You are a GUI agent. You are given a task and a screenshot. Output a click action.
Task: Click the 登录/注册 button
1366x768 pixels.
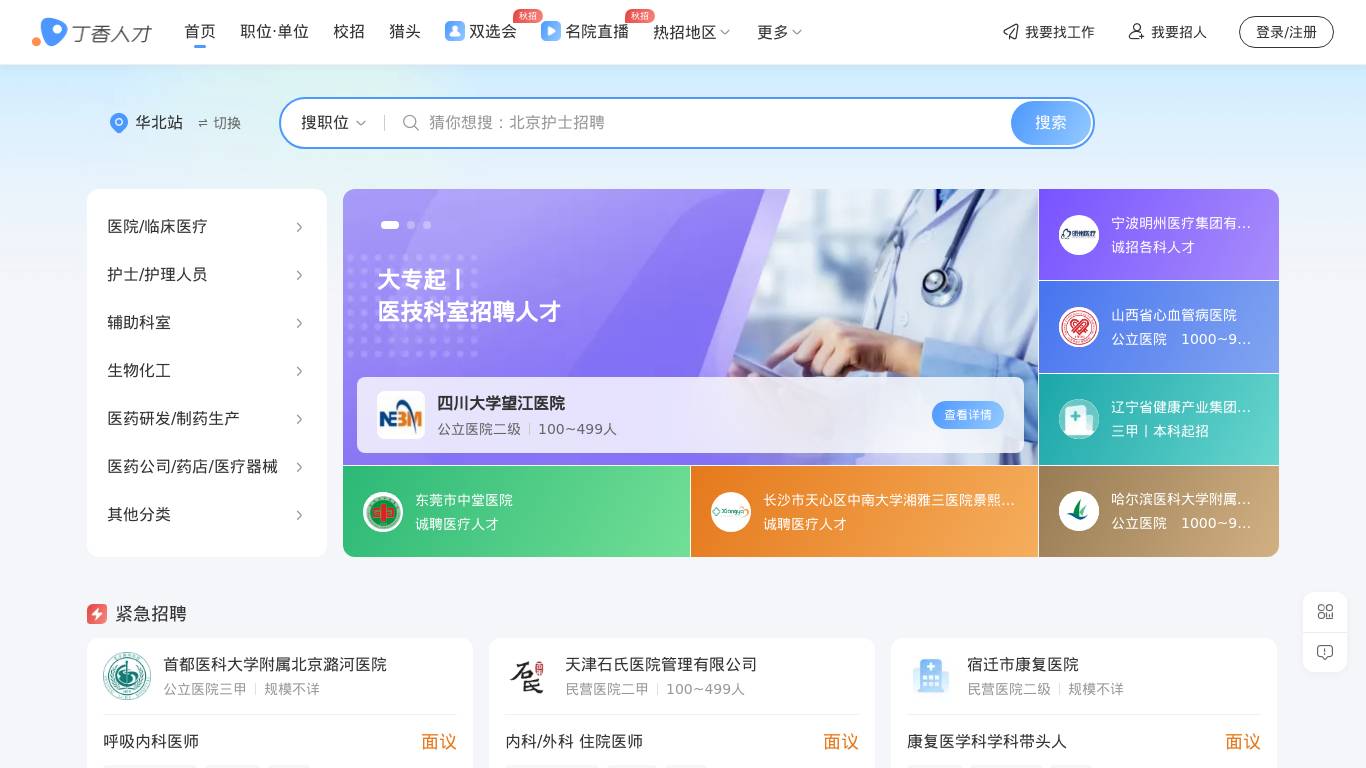1286,31
